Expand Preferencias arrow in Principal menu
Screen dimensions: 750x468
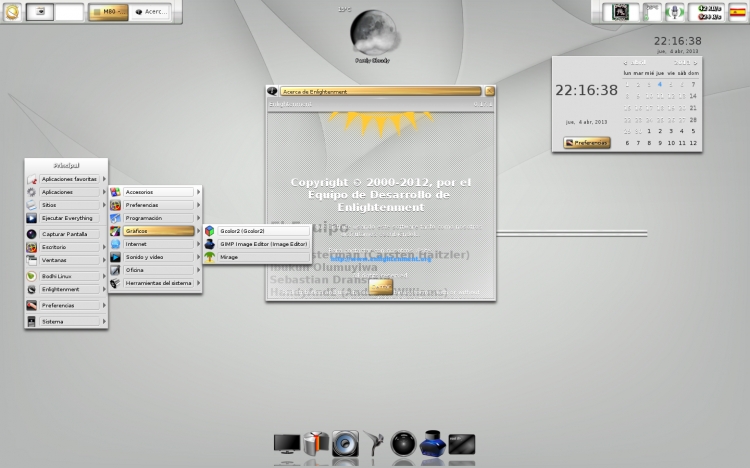104,305
